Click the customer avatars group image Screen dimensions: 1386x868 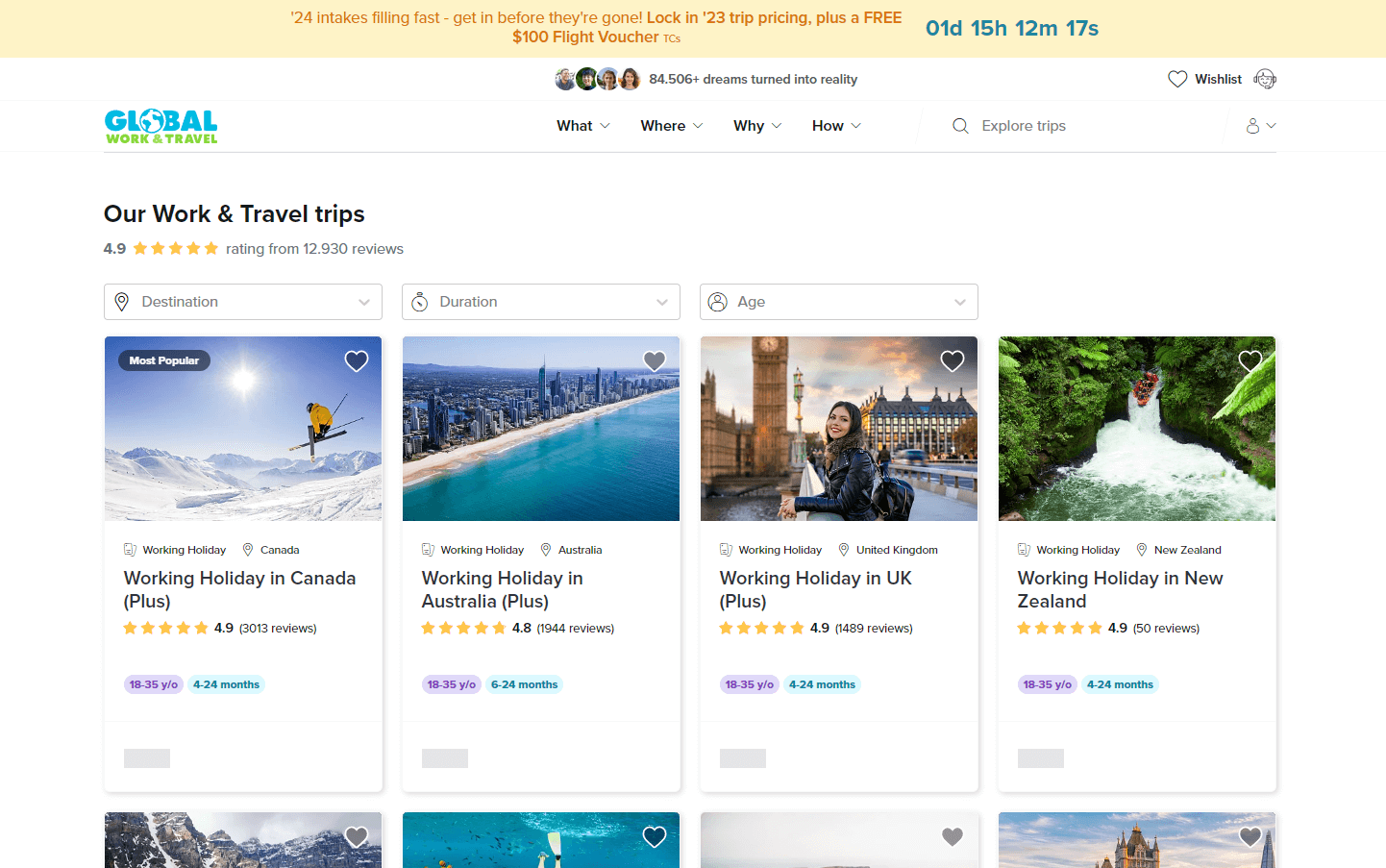(x=597, y=79)
